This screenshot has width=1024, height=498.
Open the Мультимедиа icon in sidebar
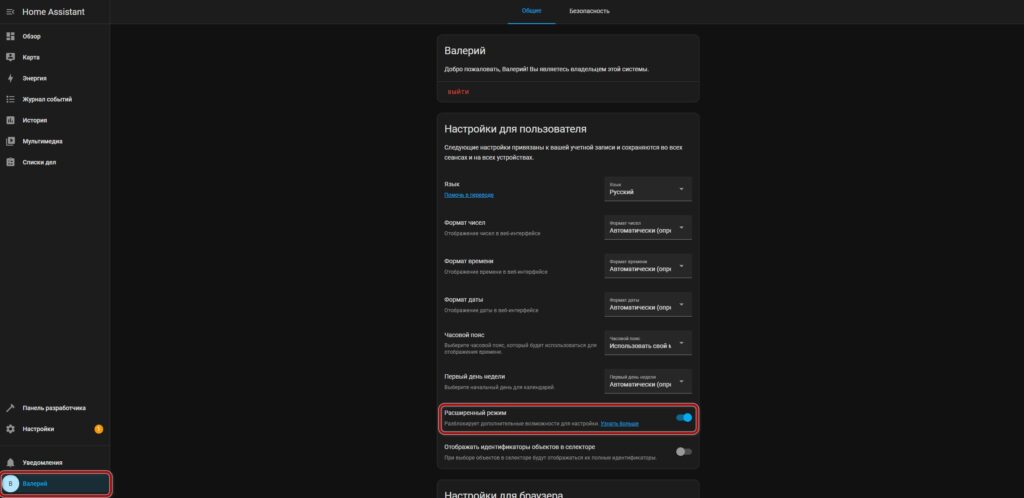coord(10,141)
